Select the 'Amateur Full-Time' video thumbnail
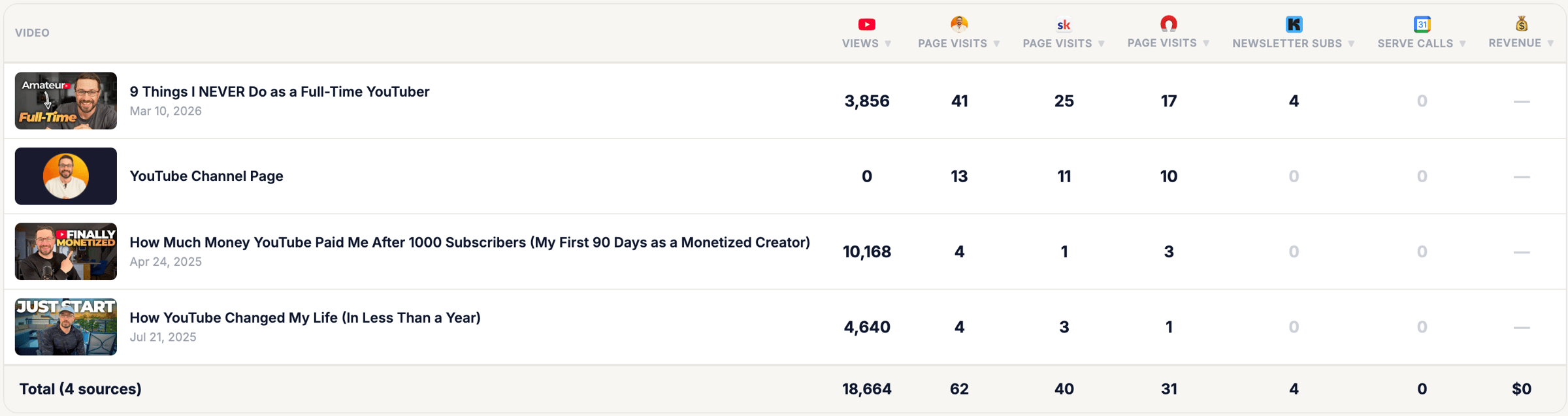The image size is (1568, 416). coord(66,101)
